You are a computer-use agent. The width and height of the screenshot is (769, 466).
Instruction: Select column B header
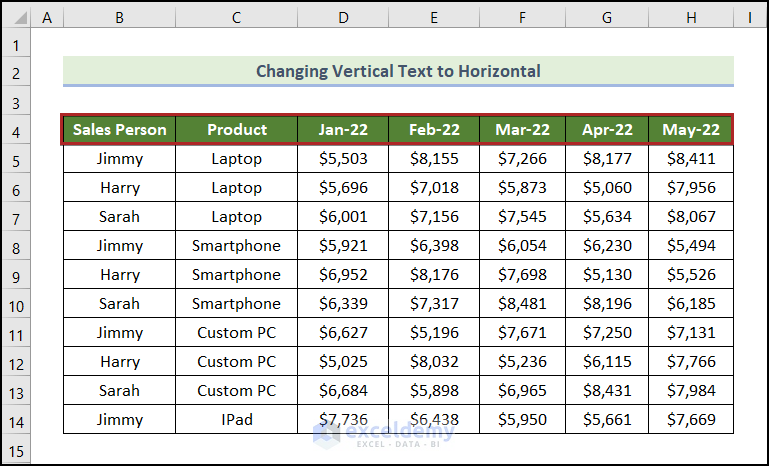(119, 16)
